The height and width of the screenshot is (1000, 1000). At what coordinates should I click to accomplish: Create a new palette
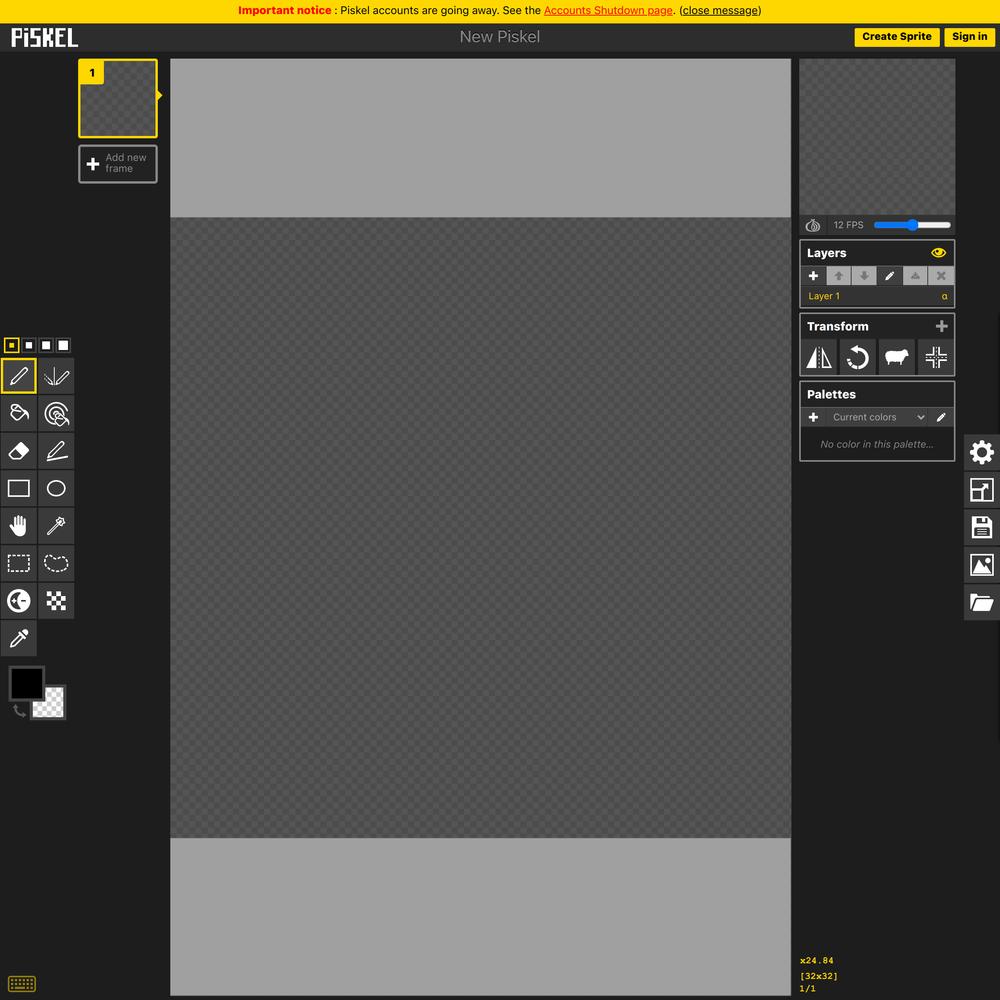(x=813, y=417)
